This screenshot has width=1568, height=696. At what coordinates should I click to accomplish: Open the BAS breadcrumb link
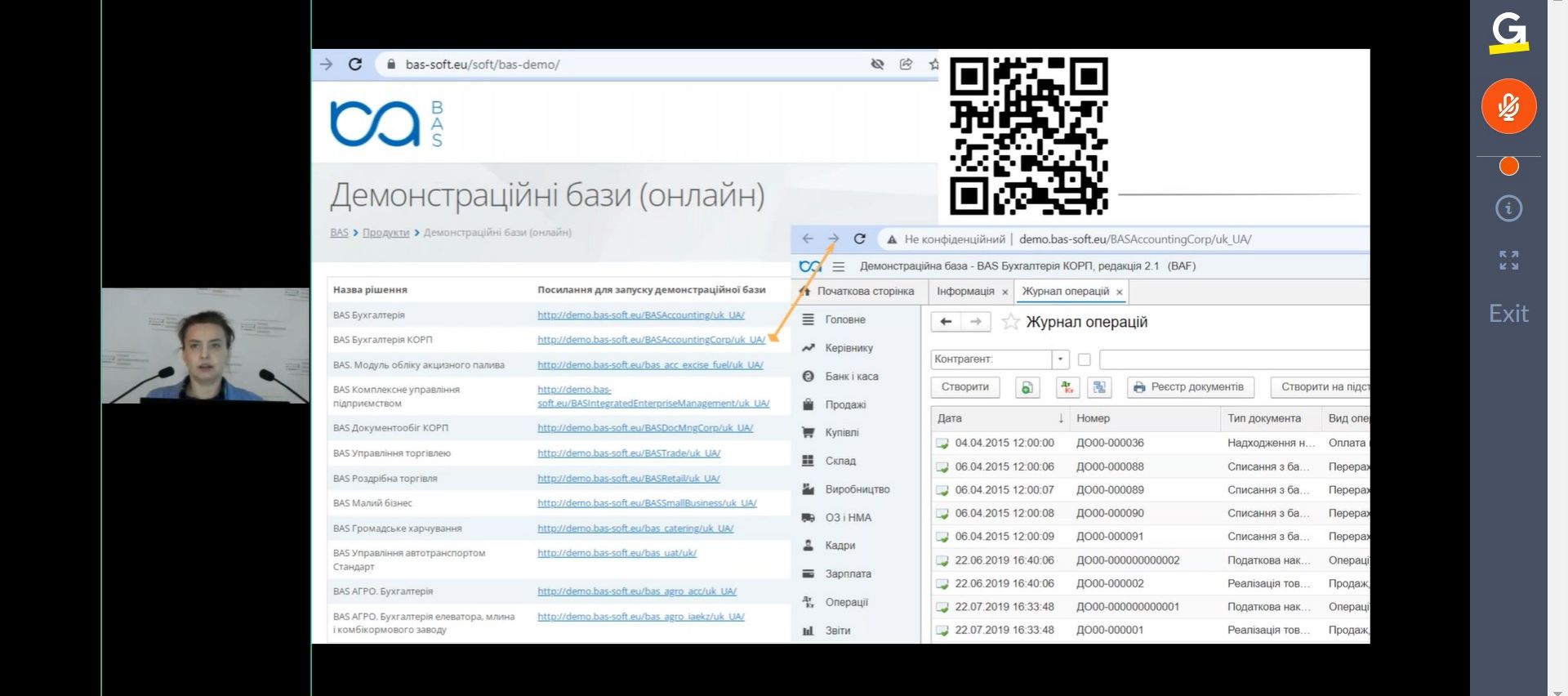coord(339,233)
